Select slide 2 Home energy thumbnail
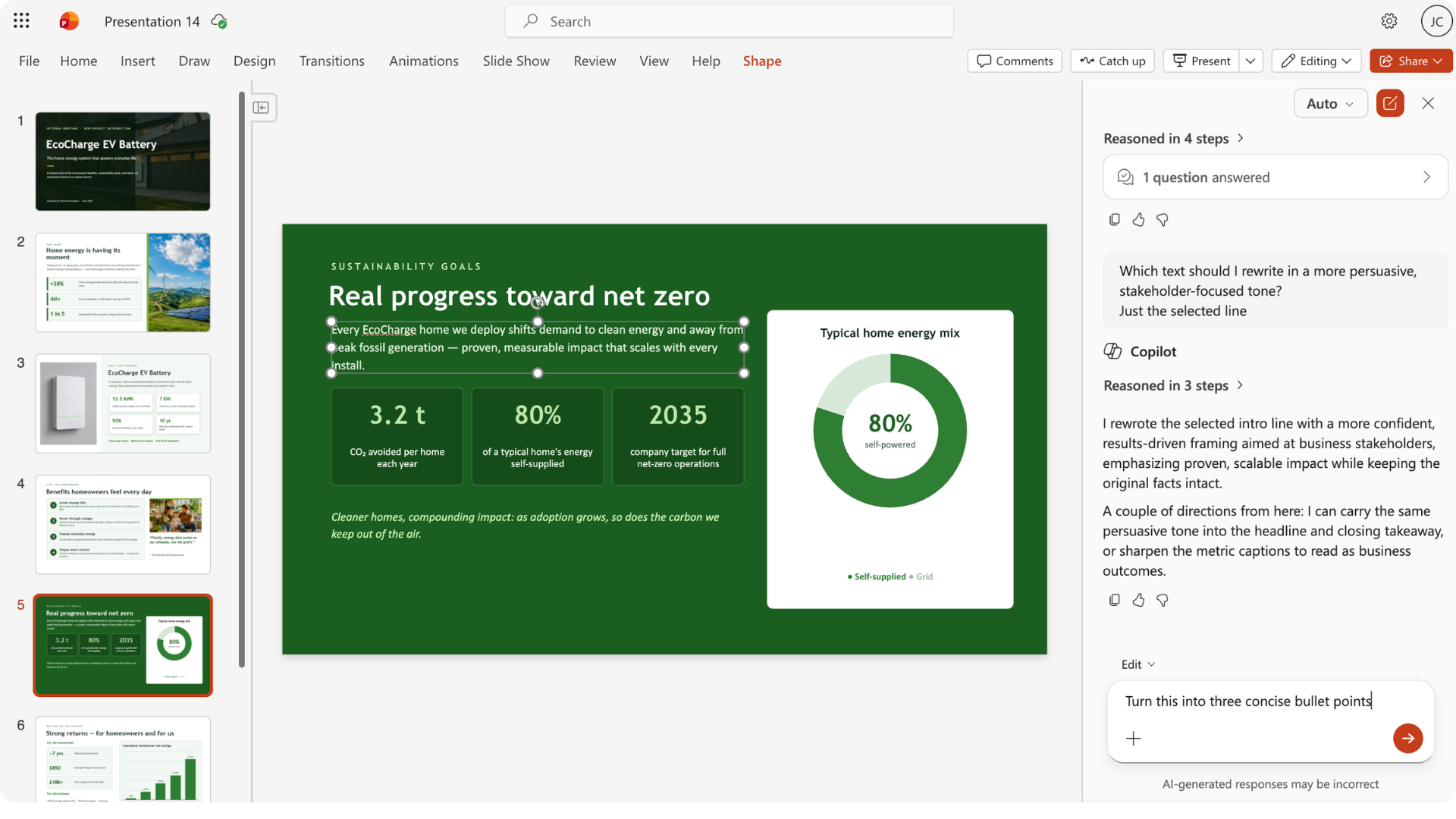 tap(123, 283)
